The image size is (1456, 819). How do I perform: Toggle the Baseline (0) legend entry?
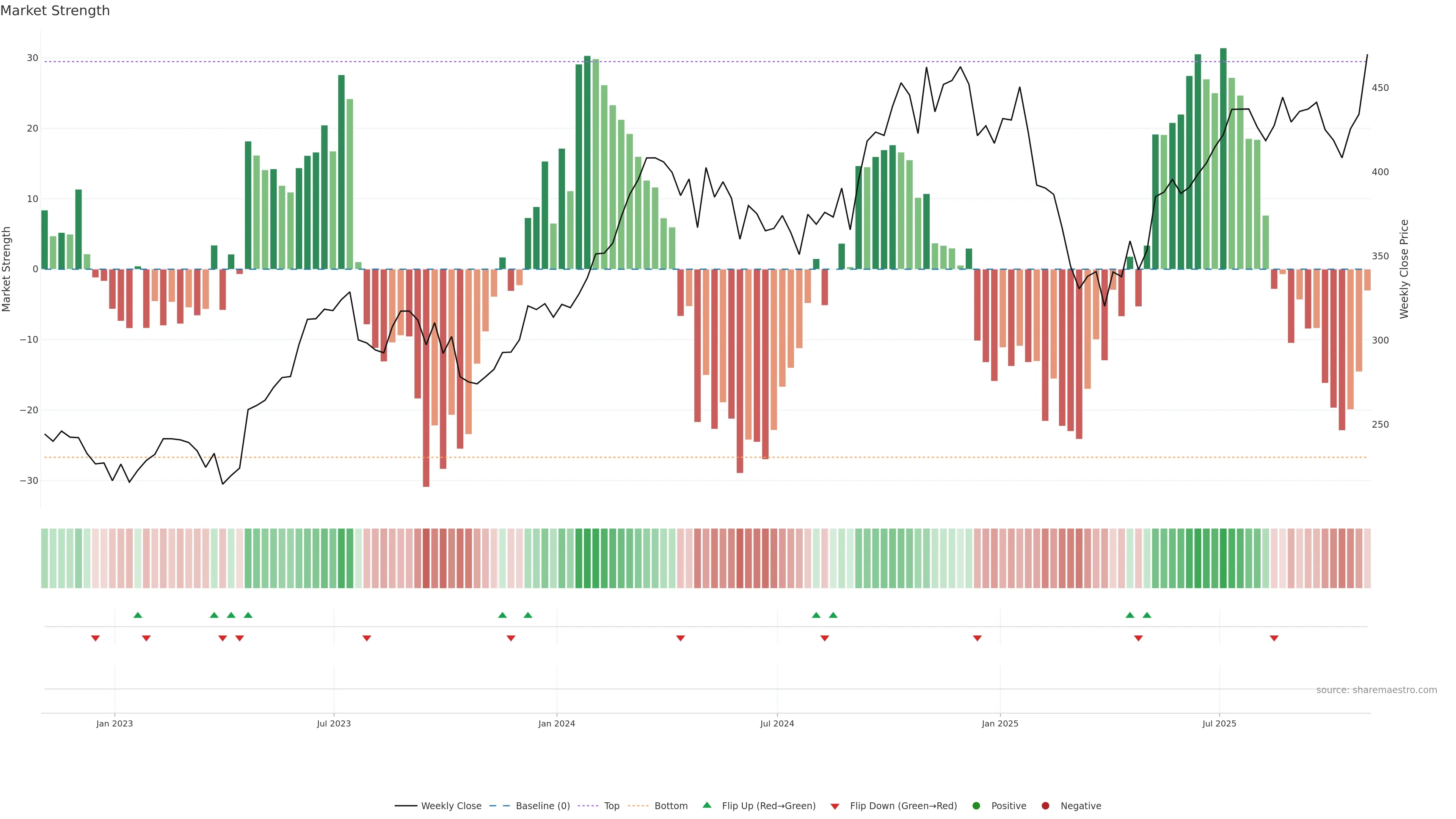point(543,806)
